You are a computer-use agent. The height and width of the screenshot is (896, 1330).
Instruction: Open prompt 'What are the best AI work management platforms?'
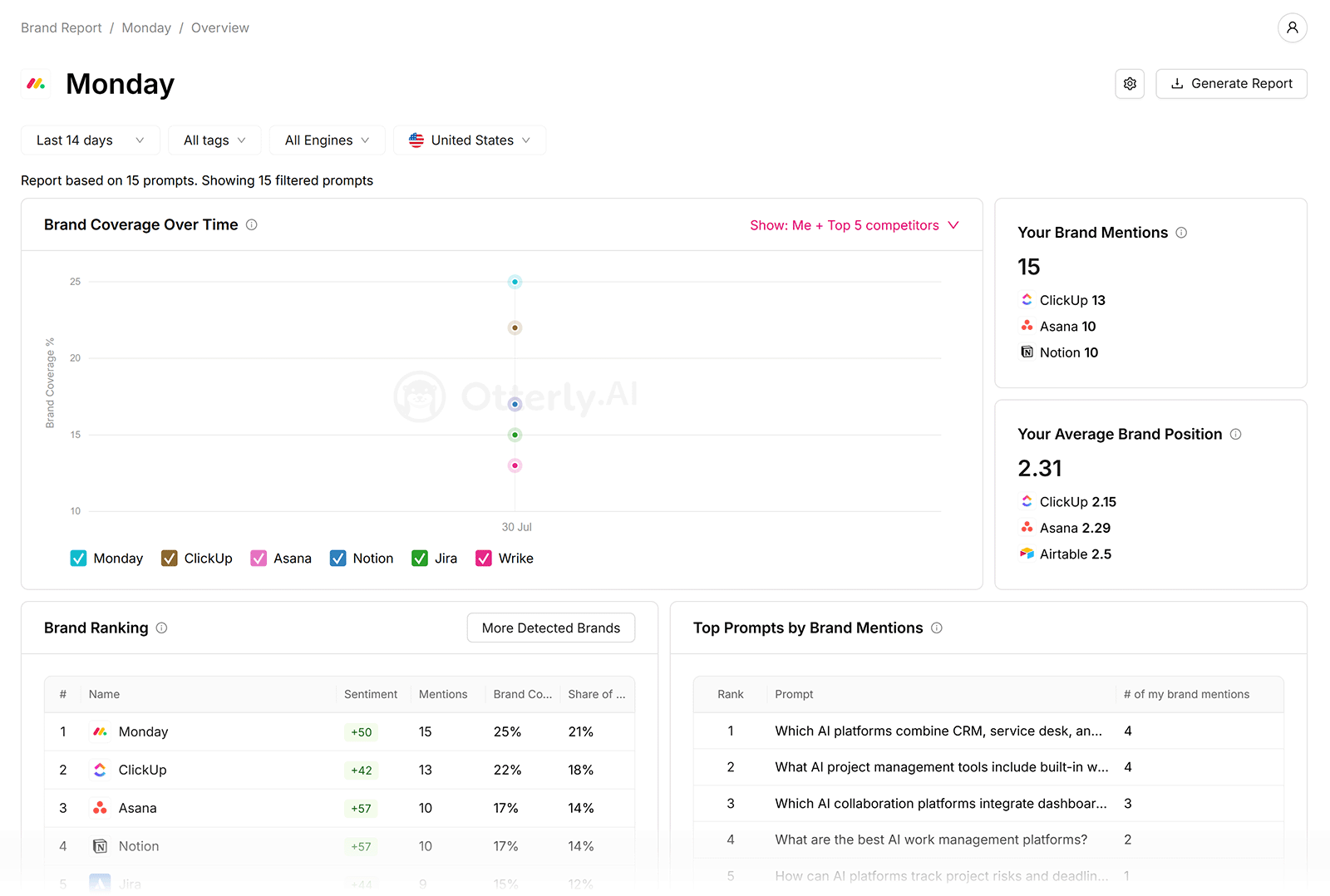pos(931,839)
